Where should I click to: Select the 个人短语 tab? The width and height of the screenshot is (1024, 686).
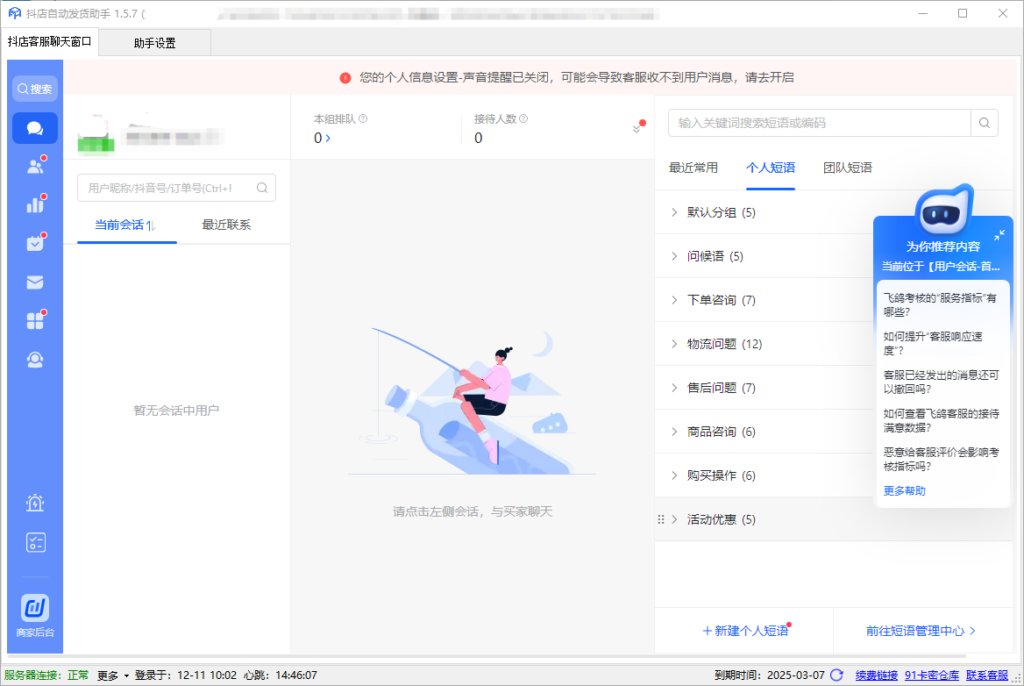pyautogui.click(x=771, y=168)
